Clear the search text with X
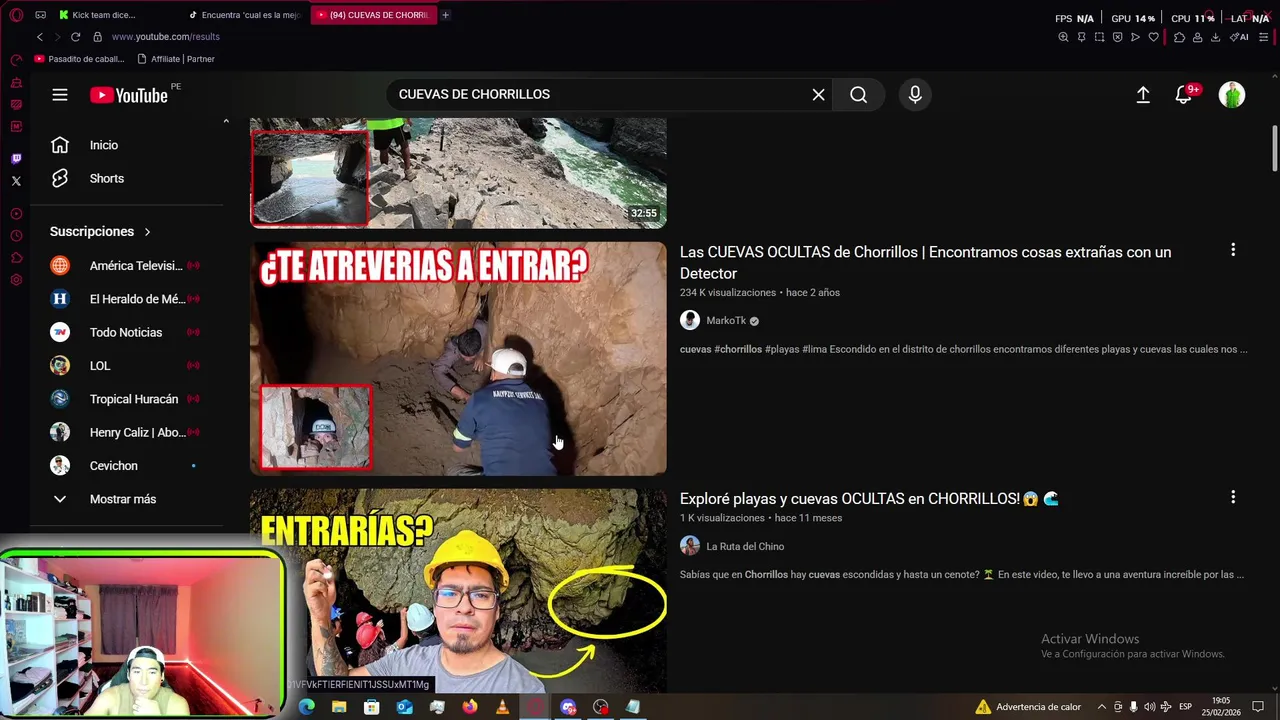 click(x=818, y=94)
